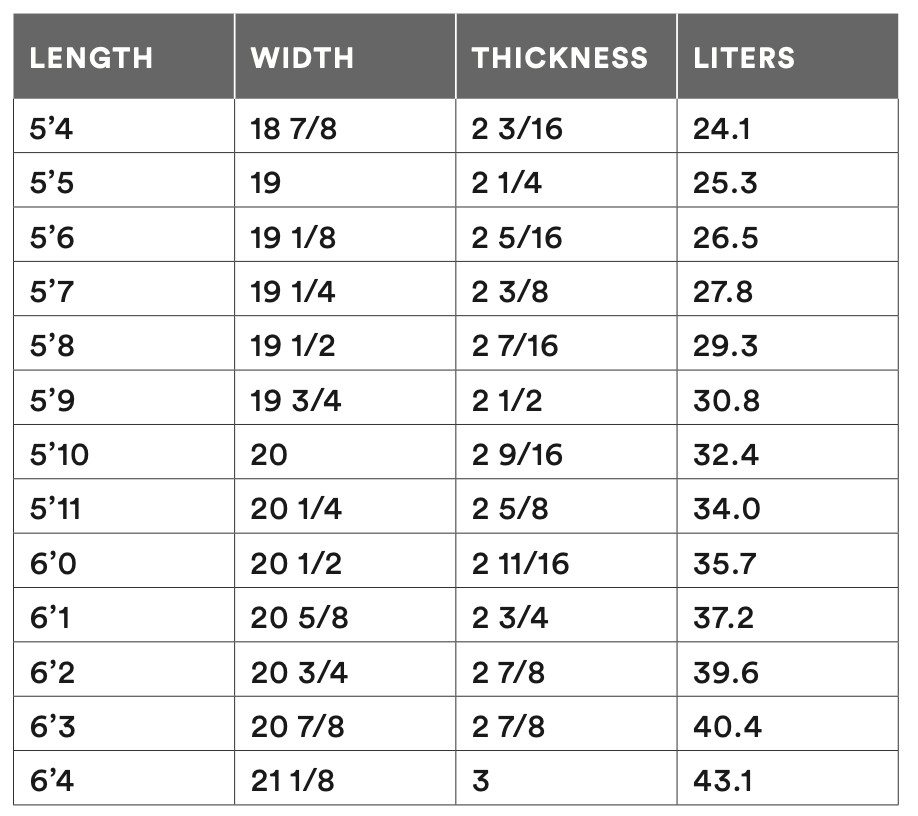Click the 20 7/8 width cell
The width and height of the screenshot is (918, 816).
(297, 726)
